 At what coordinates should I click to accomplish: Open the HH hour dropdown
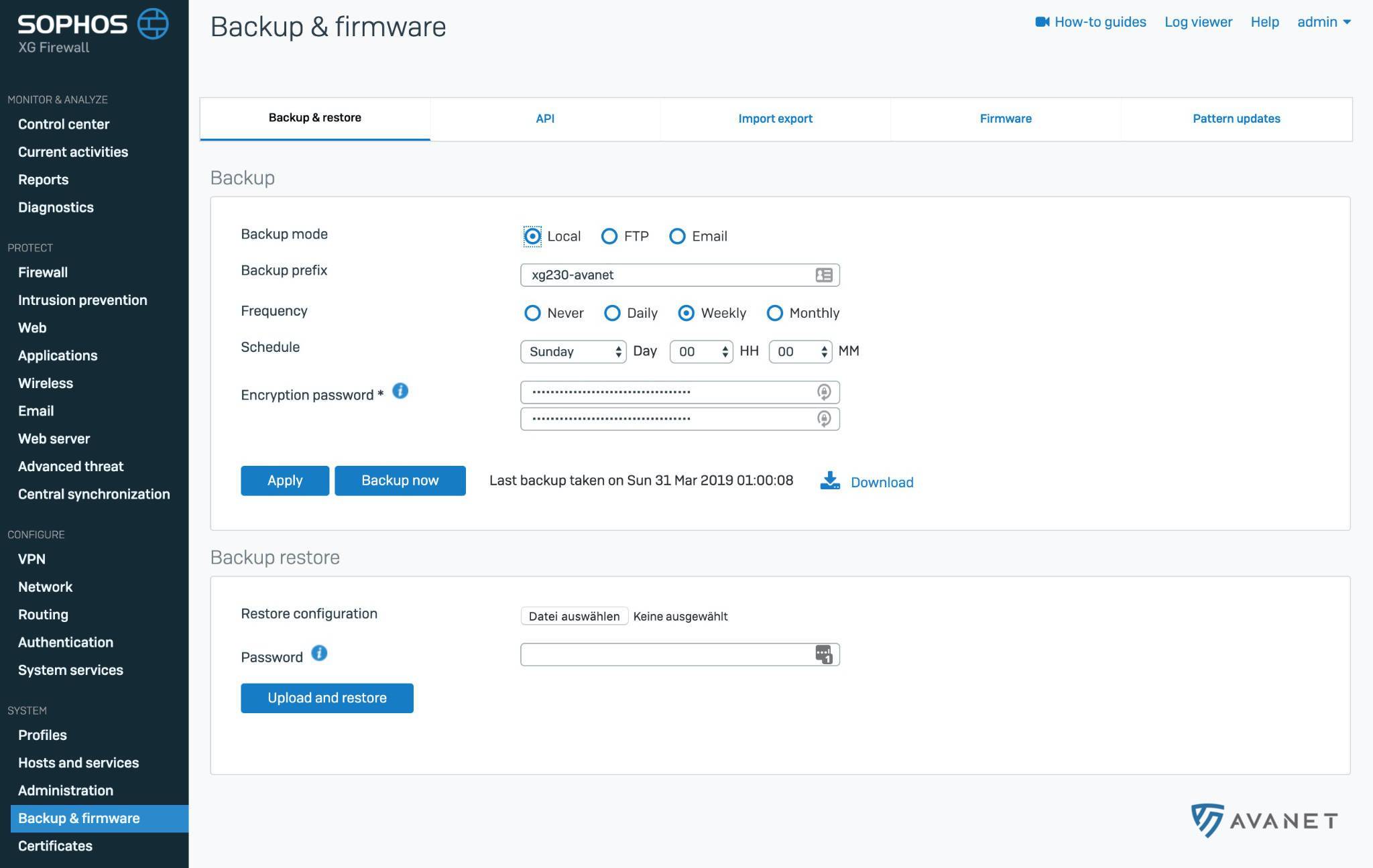pyautogui.click(x=701, y=352)
